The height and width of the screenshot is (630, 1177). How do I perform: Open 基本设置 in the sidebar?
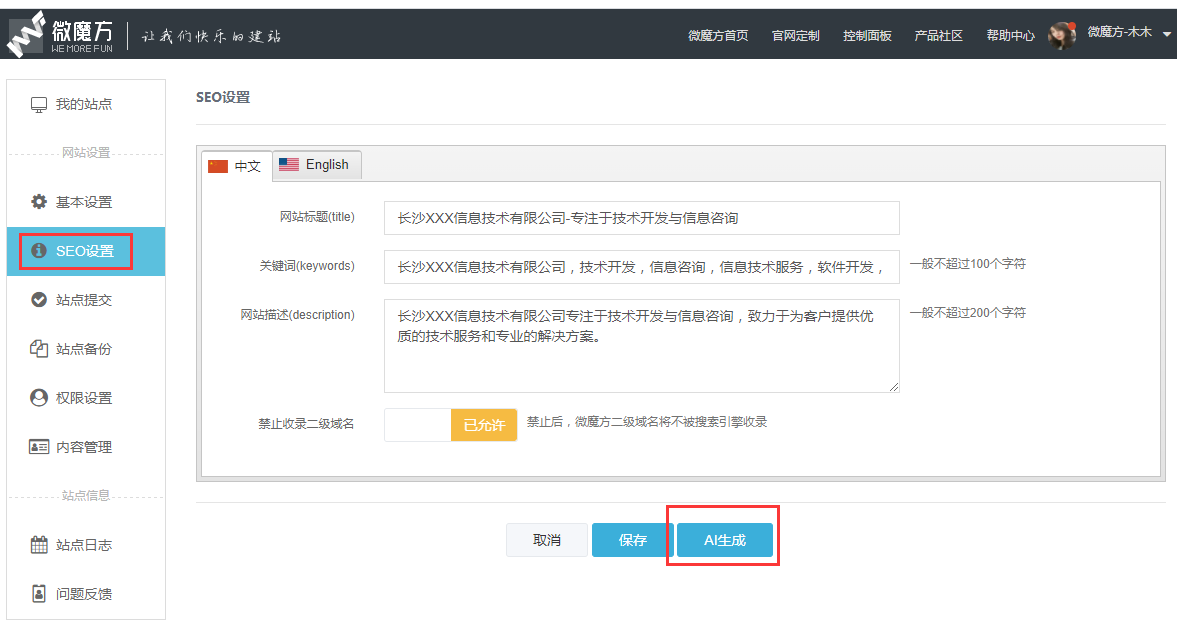coord(86,201)
